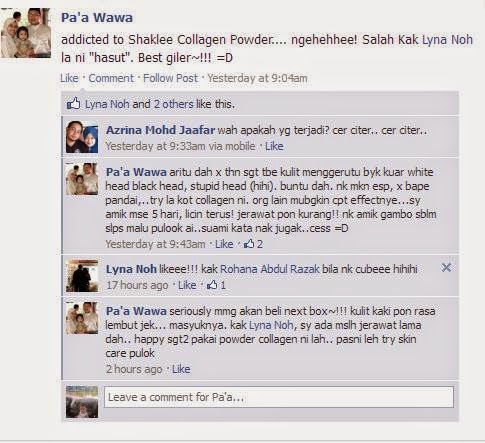Screen dimensions: 485x443
Task: Open the 'Yesterday at 9:04am' timestamp
Action: [257, 78]
